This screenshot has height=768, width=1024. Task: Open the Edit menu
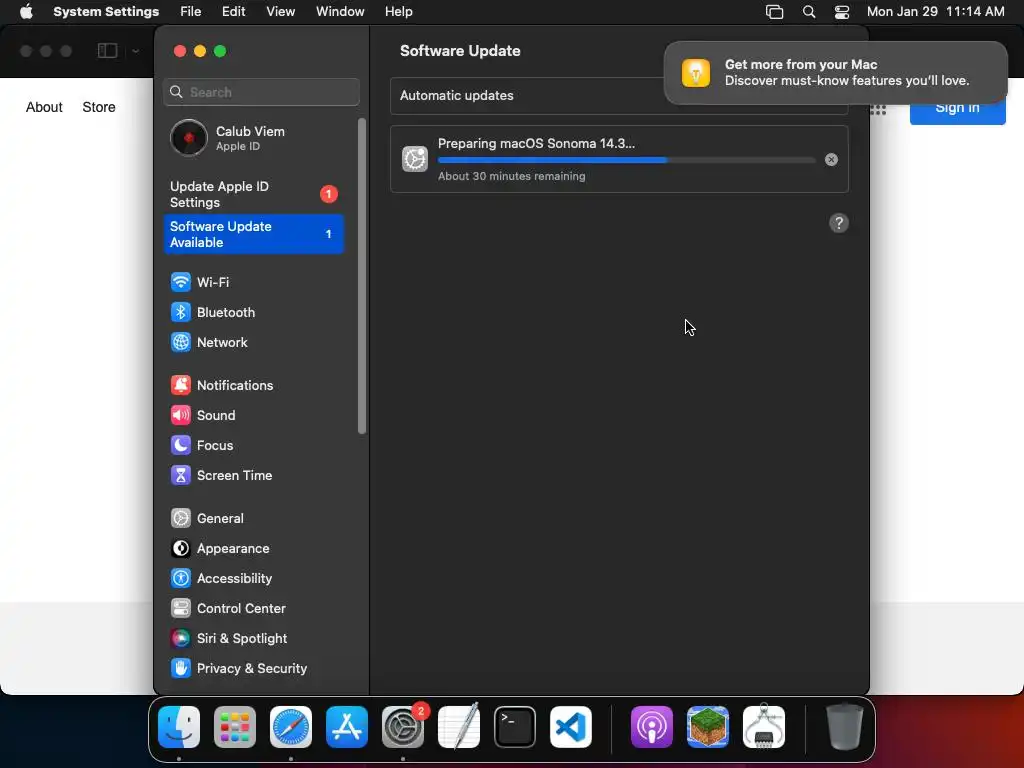233,12
